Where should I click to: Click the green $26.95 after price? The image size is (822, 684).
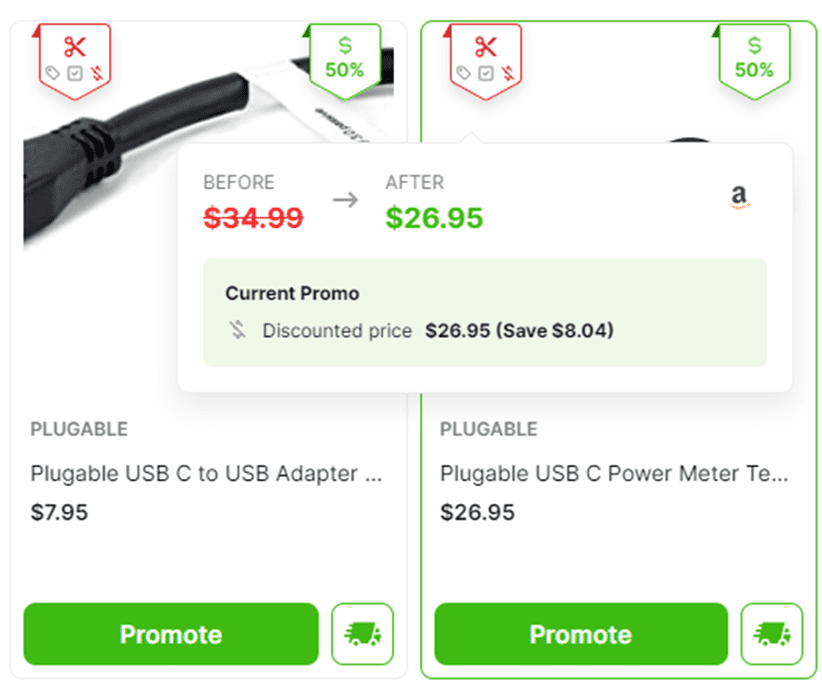coord(434,218)
